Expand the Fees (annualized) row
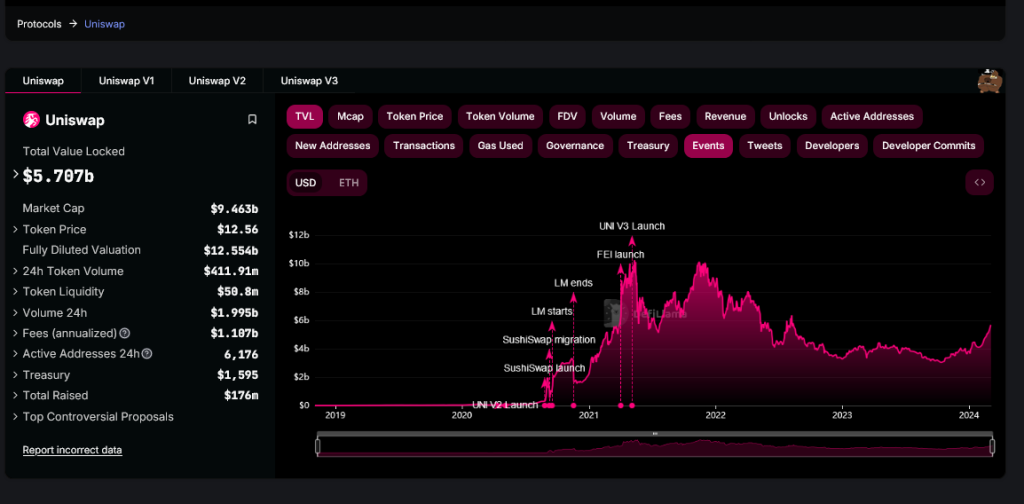 click(15, 333)
